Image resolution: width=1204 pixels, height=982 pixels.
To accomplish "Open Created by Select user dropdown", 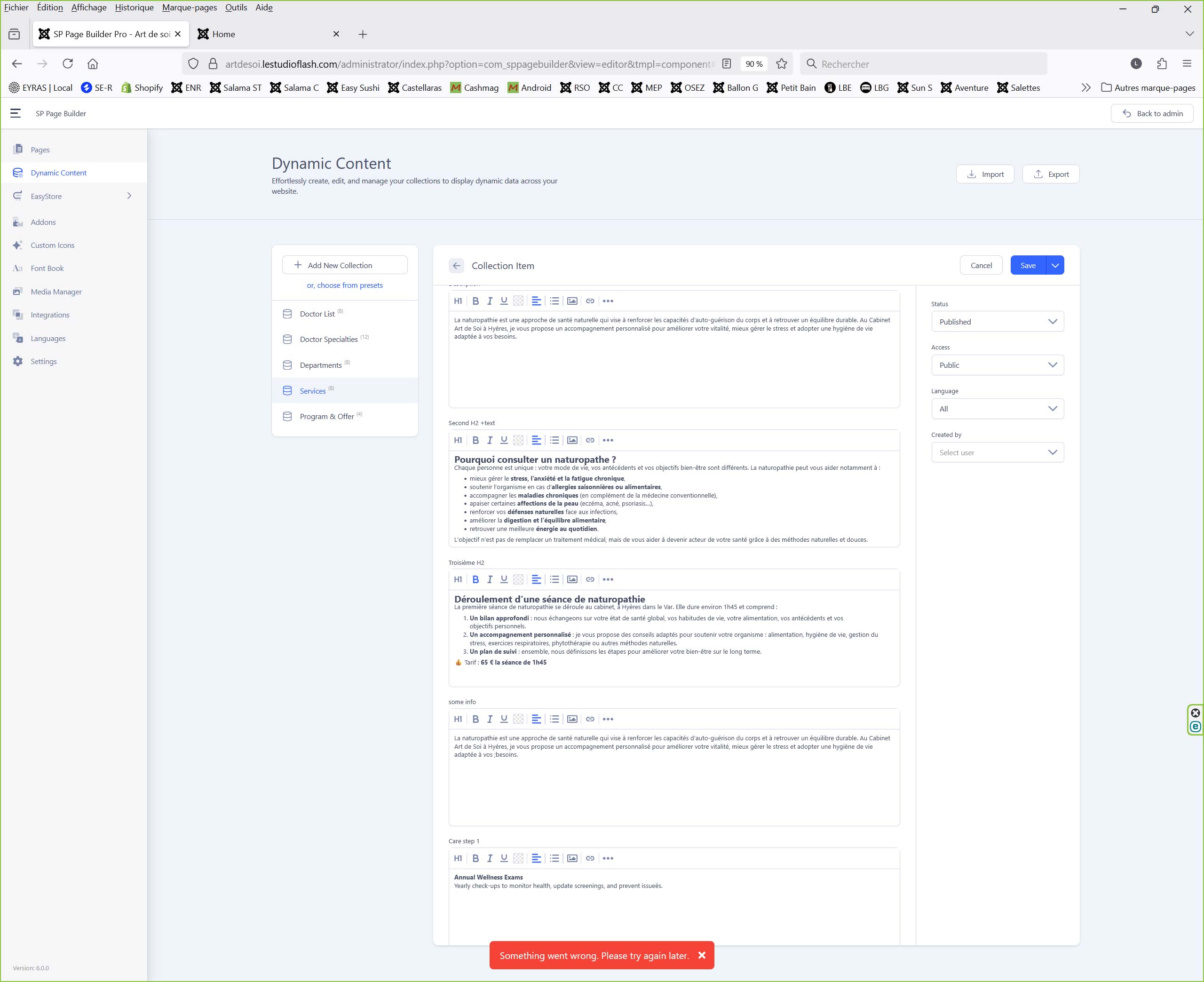I will 997,452.
